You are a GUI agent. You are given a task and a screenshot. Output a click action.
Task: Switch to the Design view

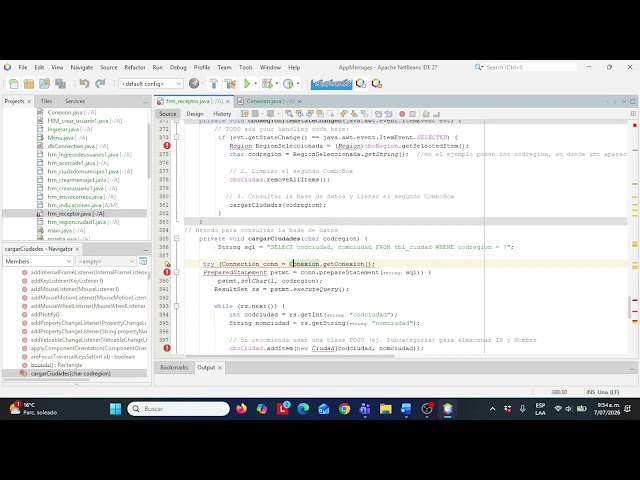195,114
